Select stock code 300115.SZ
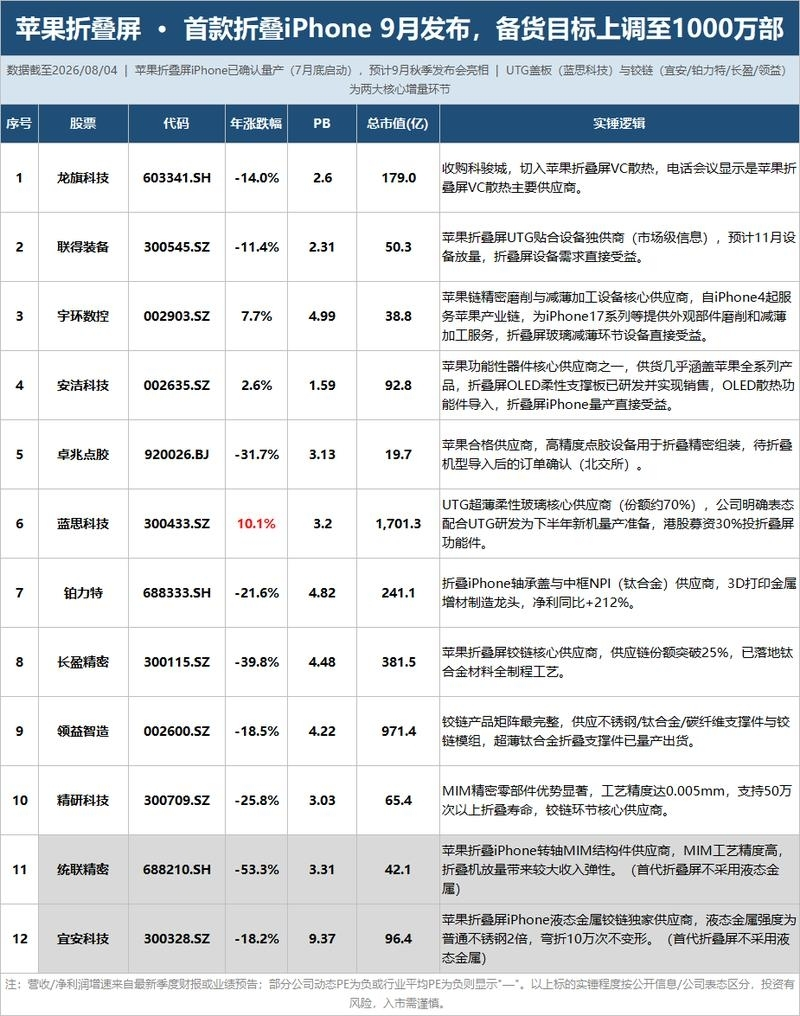800x1016 pixels. click(x=177, y=662)
